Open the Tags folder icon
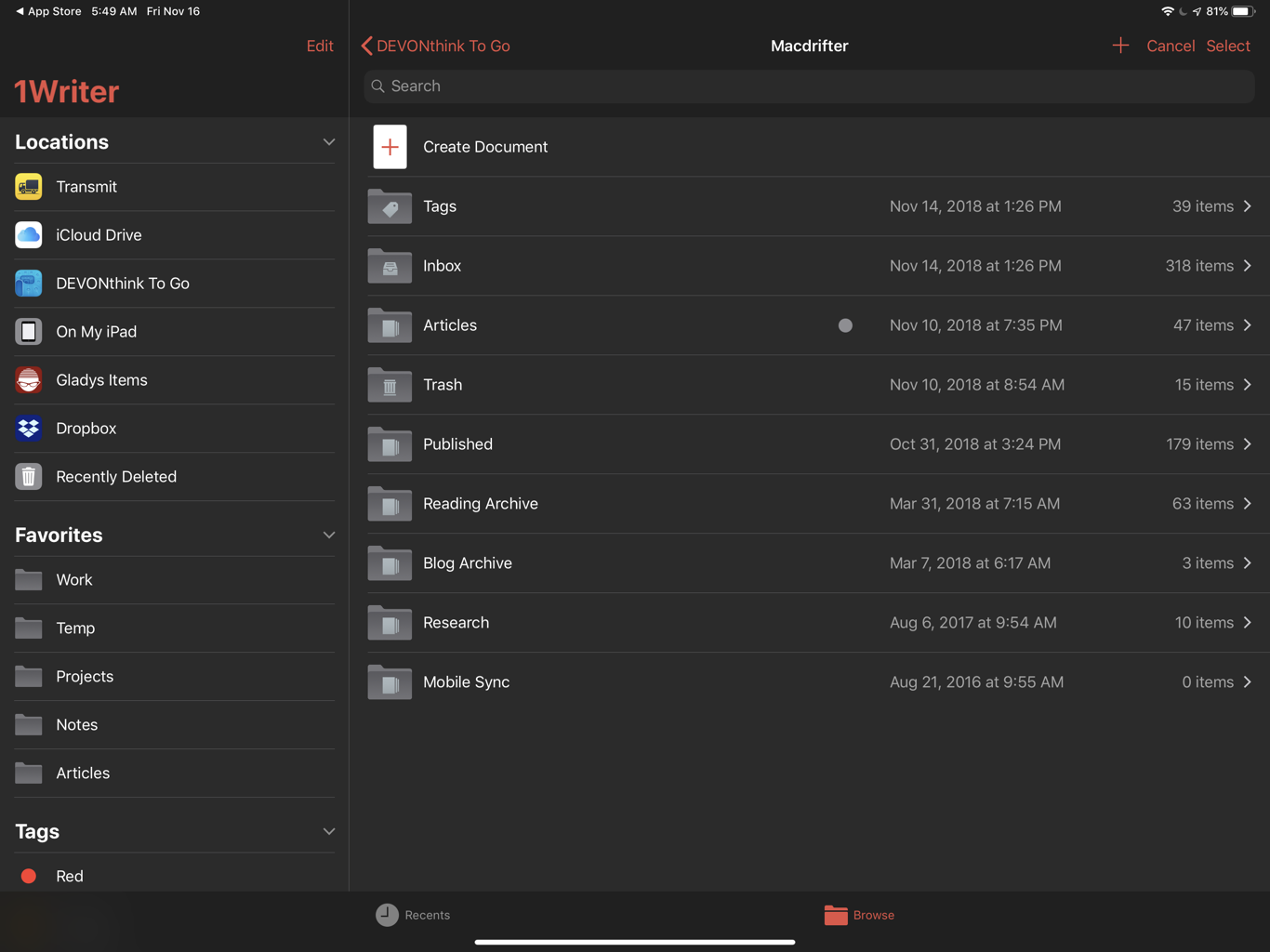This screenshot has height=952, width=1270. (x=390, y=206)
